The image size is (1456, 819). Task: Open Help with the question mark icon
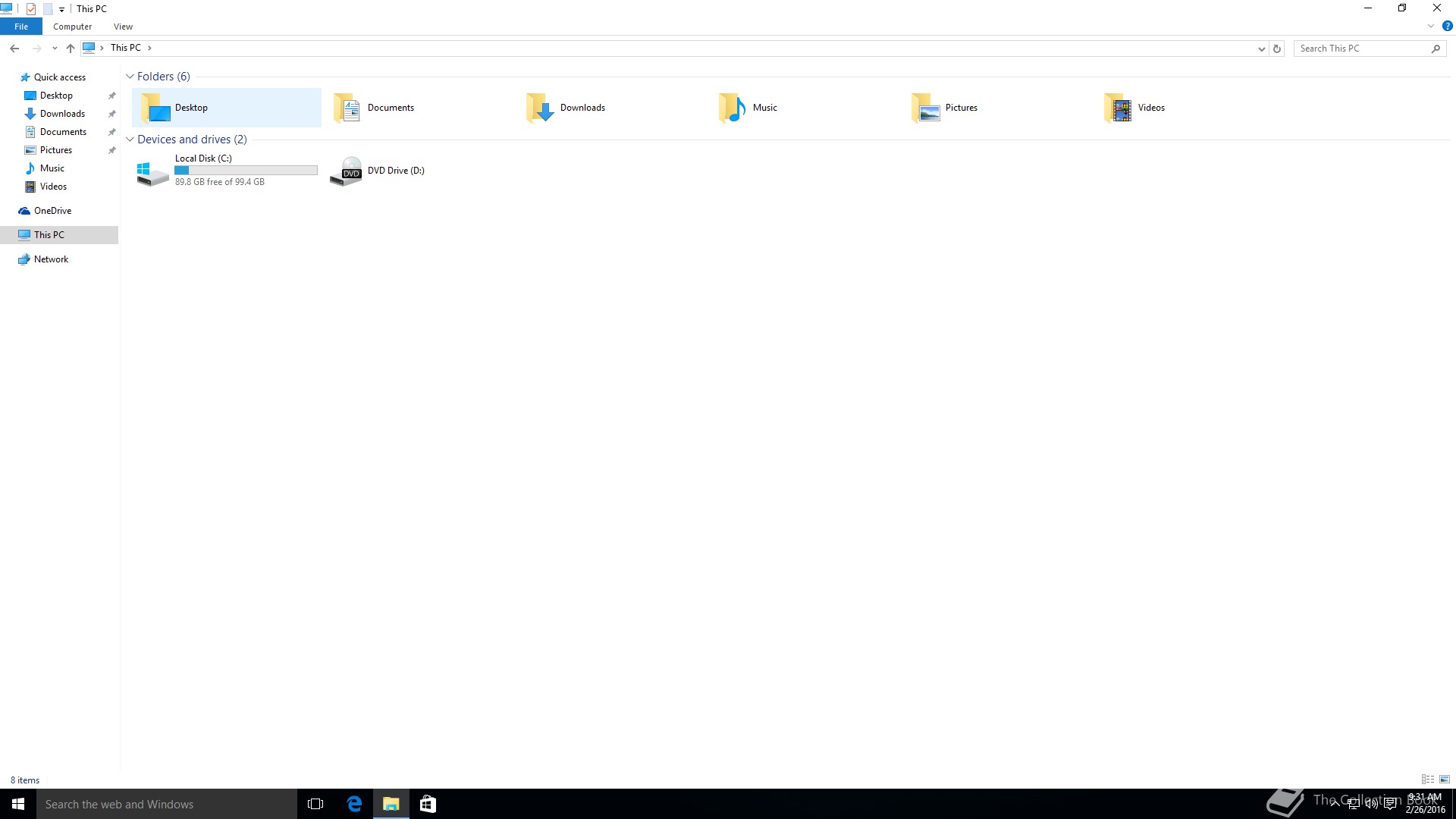(1447, 26)
